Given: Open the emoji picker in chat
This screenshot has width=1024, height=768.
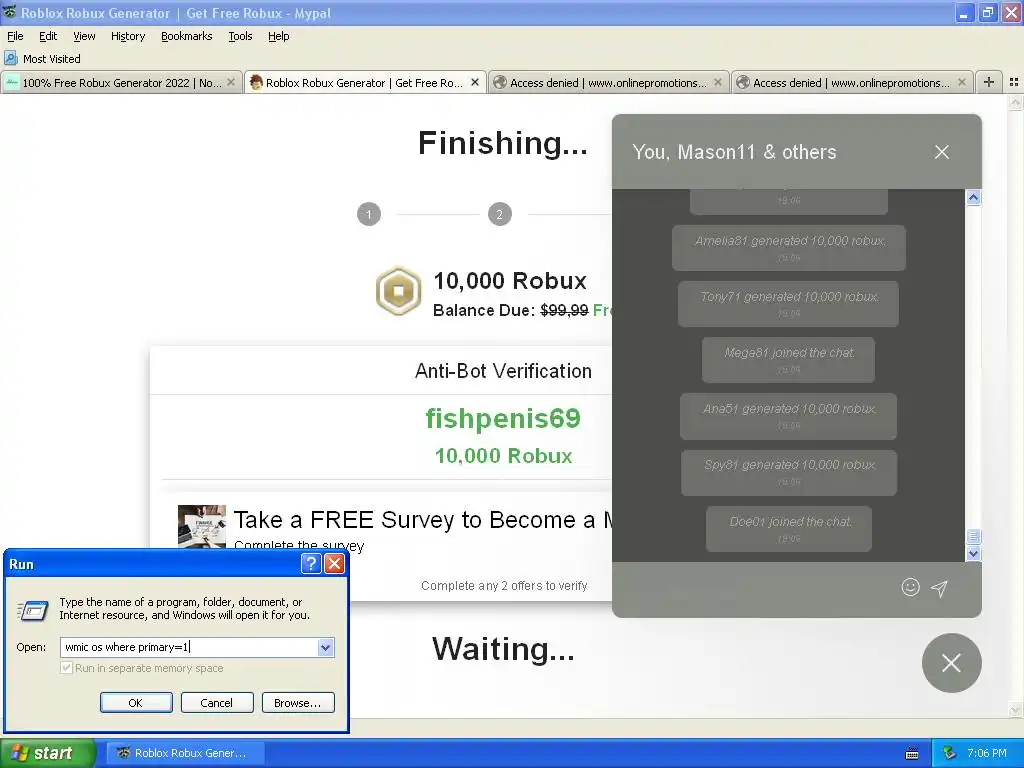Looking at the screenshot, I should tap(910, 587).
